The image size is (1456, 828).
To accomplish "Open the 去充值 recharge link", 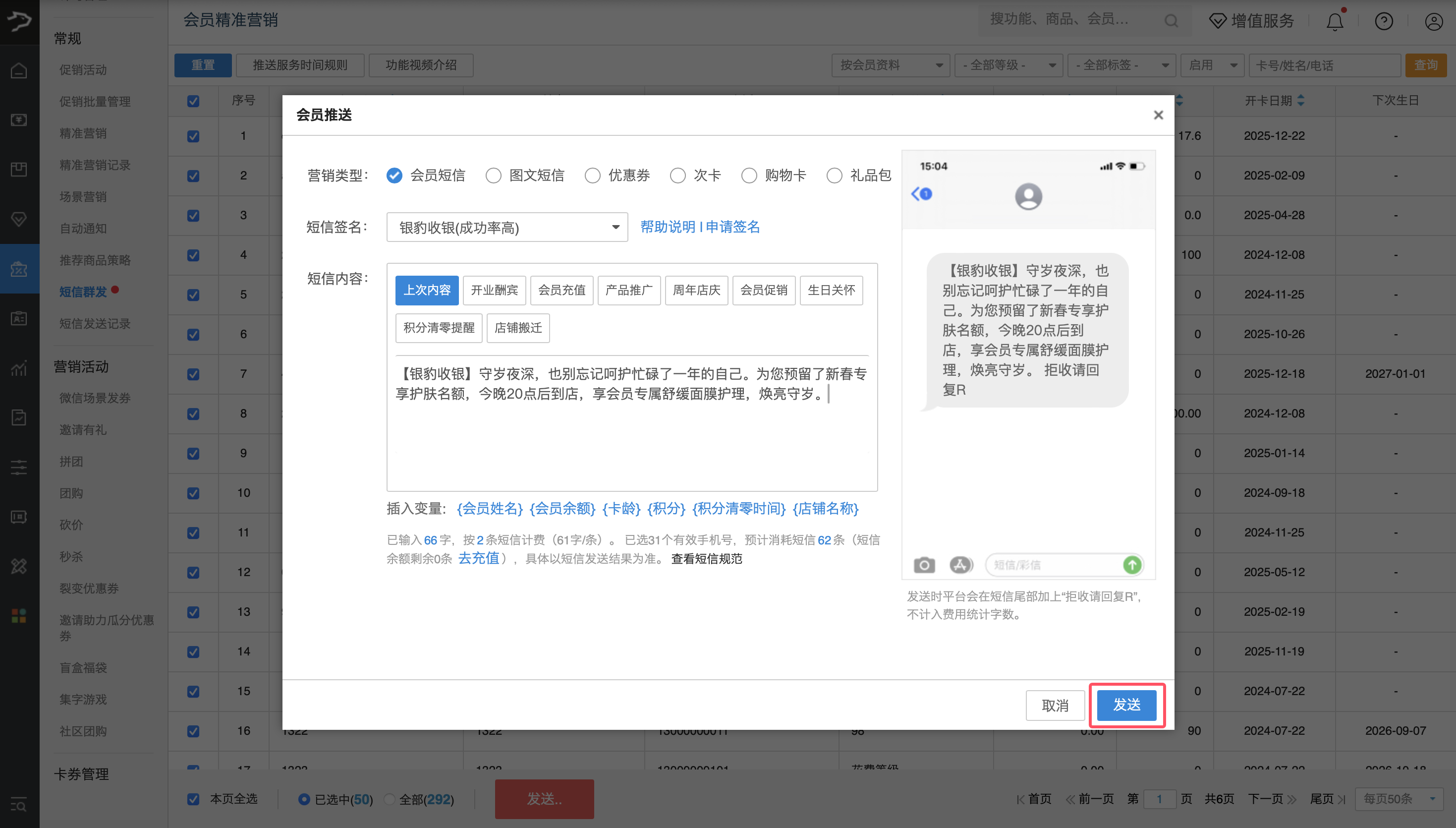I will [479, 558].
